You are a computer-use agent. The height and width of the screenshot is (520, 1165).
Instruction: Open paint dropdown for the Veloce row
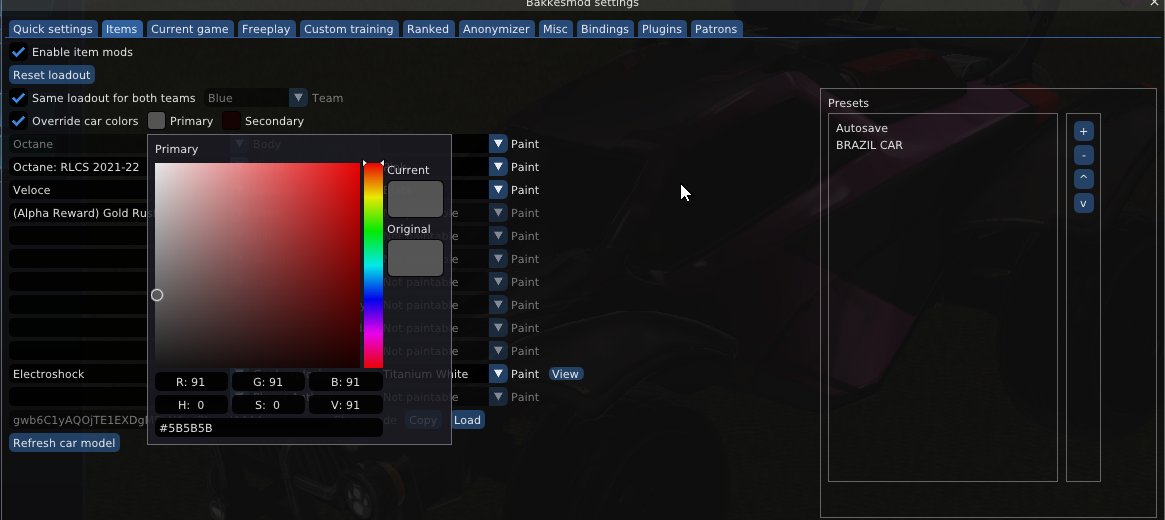[498, 190]
